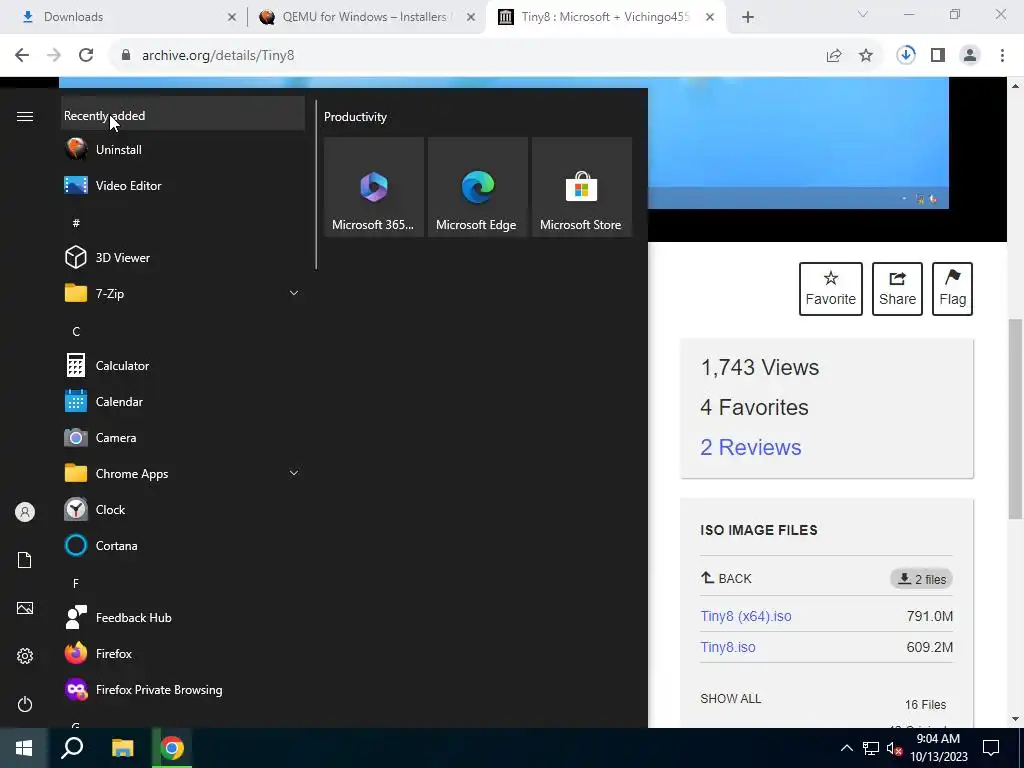Image resolution: width=1024 pixels, height=768 pixels.
Task: Open 3D Viewer app
Action: pyautogui.click(x=182, y=257)
